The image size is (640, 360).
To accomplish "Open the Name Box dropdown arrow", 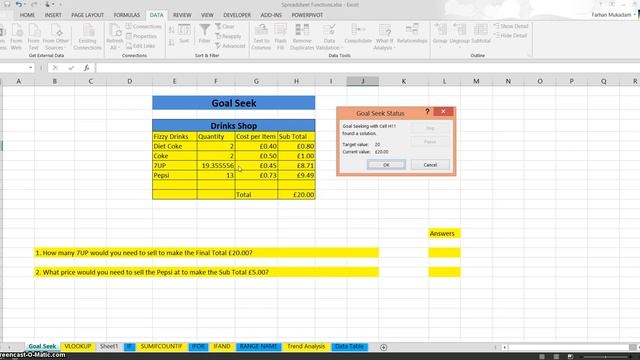I will (x=31, y=68).
